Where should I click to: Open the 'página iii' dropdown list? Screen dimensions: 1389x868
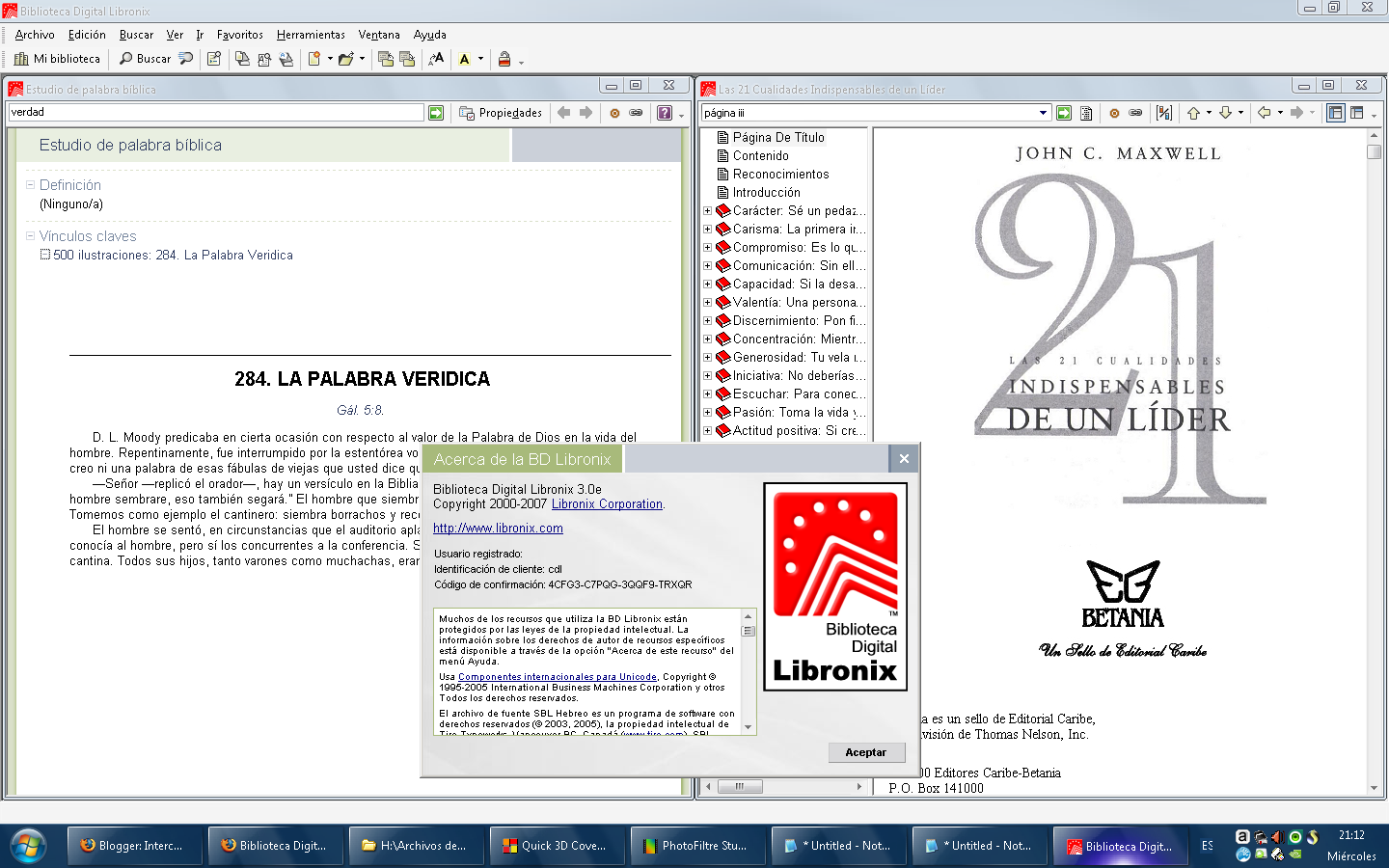[1043, 112]
